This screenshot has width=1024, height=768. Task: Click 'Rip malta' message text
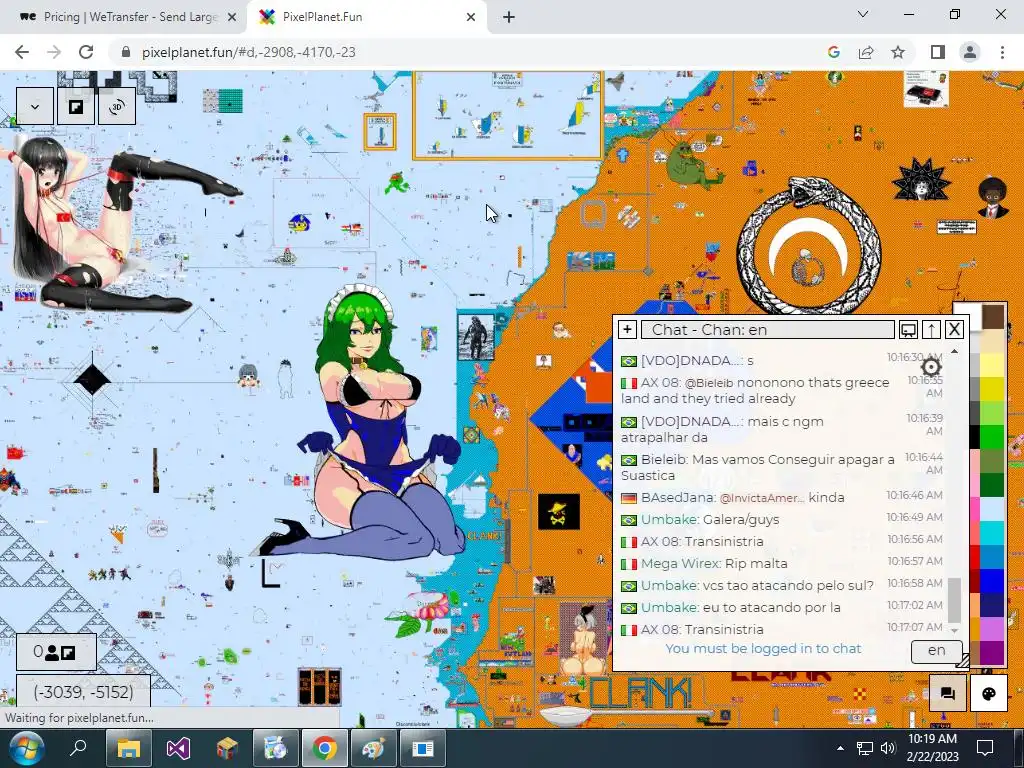click(756, 563)
